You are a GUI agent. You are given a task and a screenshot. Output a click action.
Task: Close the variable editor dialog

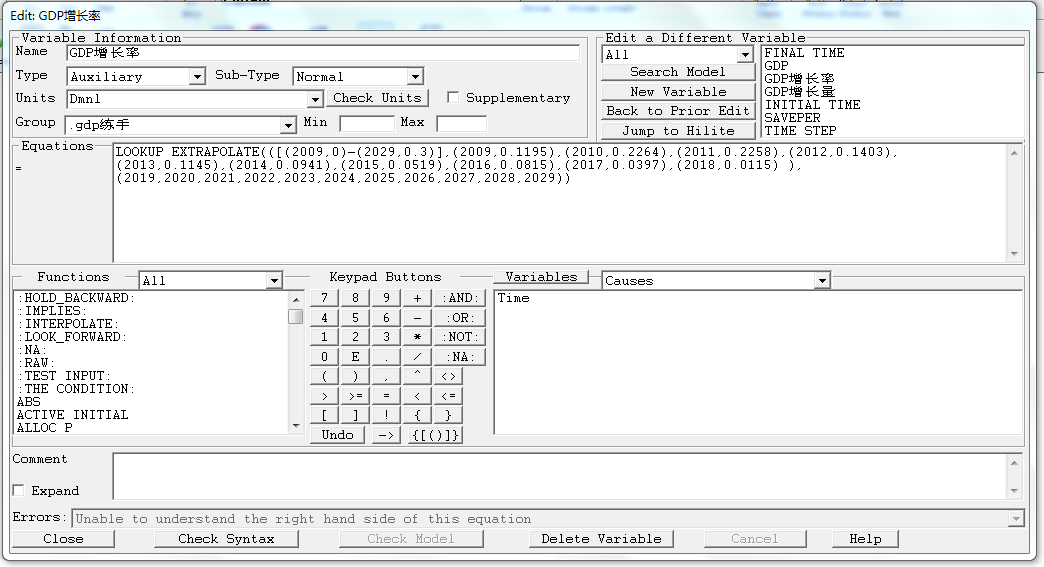tap(63, 539)
